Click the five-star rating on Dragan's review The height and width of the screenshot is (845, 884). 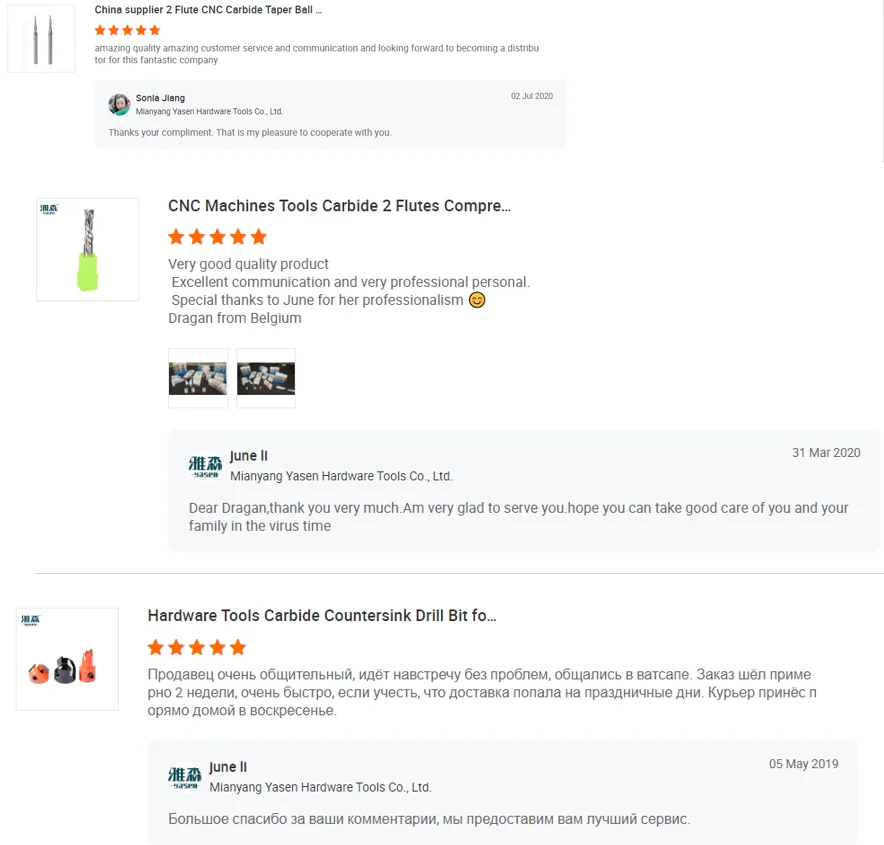pos(217,237)
